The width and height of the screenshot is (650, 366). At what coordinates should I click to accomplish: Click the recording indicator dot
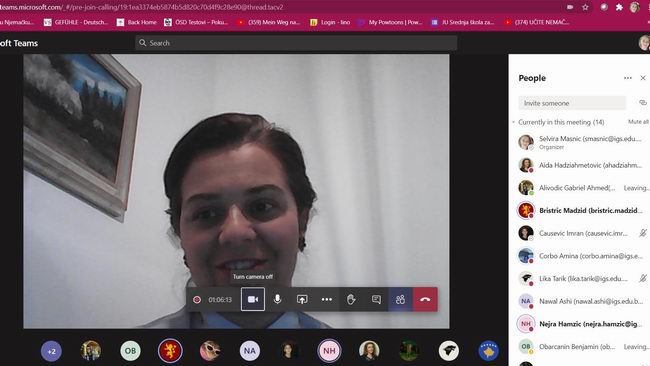click(197, 299)
